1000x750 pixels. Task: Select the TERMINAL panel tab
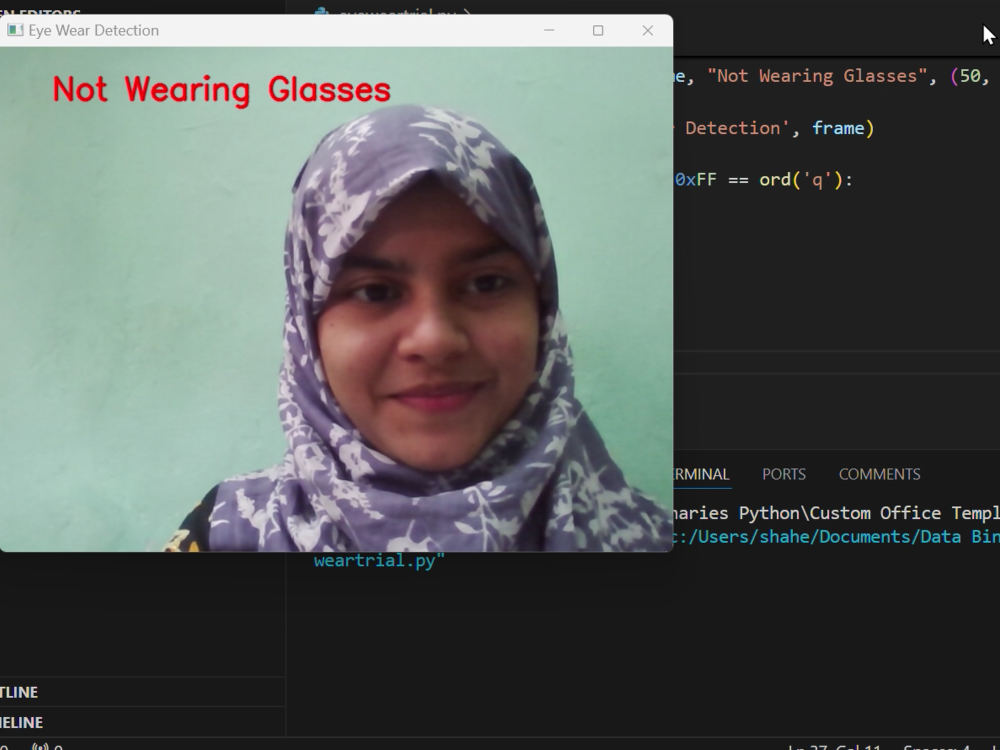pyautogui.click(x=701, y=474)
